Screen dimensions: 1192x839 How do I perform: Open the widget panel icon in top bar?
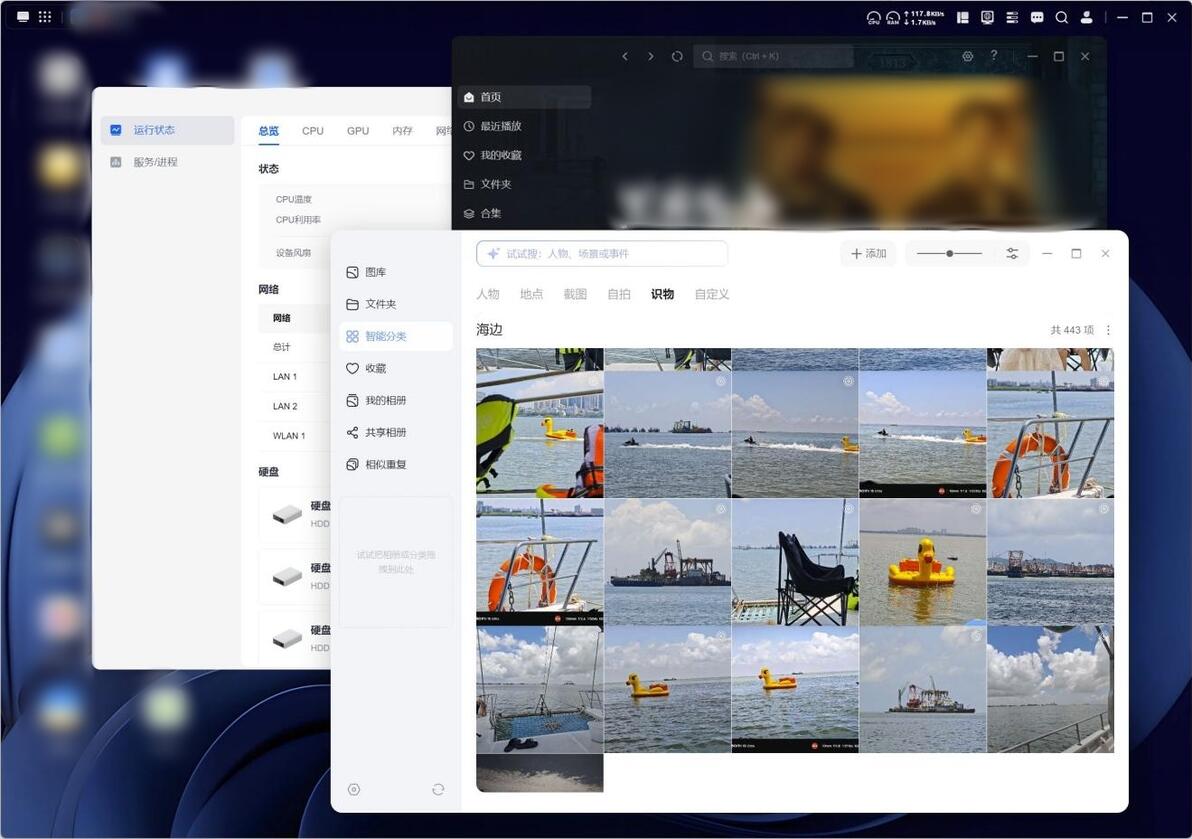pyautogui.click(x=962, y=17)
